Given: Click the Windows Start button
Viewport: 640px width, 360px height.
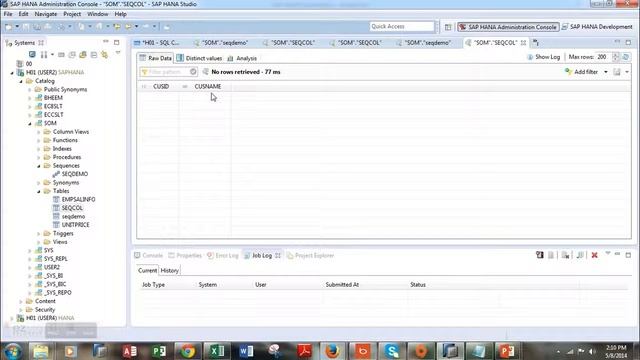Looking at the screenshot, I should (13, 351).
